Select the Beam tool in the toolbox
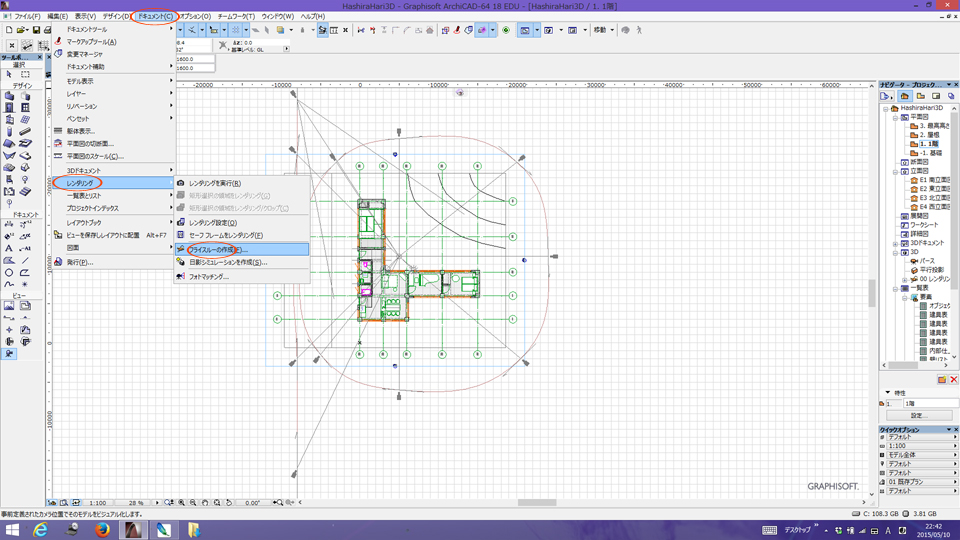The width and height of the screenshot is (960, 540). pyautogui.click(x=25, y=132)
